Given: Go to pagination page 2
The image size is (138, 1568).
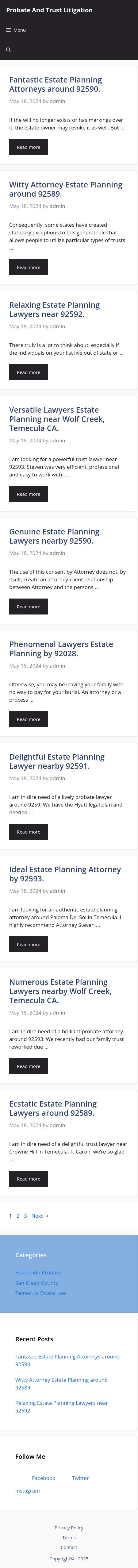Looking at the screenshot, I should [x=17, y=1215].
